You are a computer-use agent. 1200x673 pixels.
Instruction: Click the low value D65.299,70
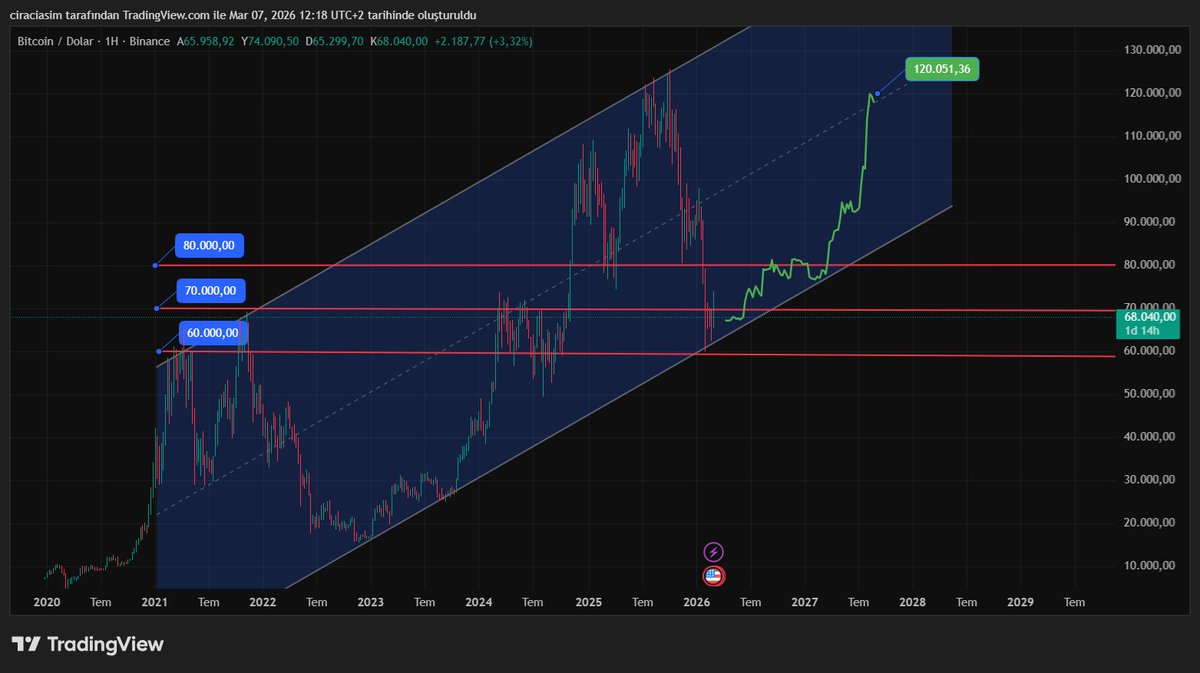(x=334, y=41)
